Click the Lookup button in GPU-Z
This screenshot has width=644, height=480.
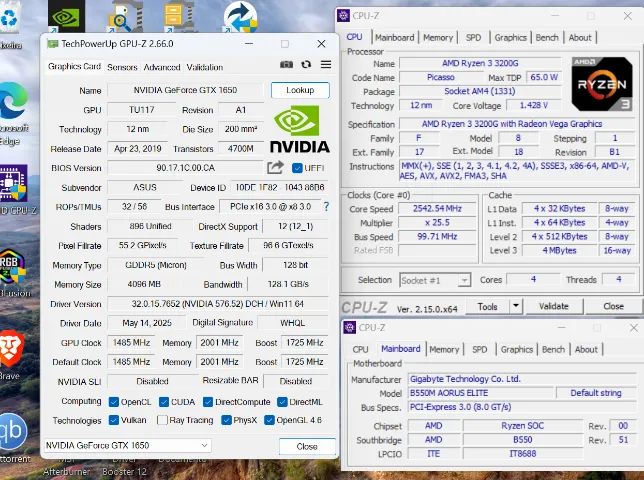(300, 90)
